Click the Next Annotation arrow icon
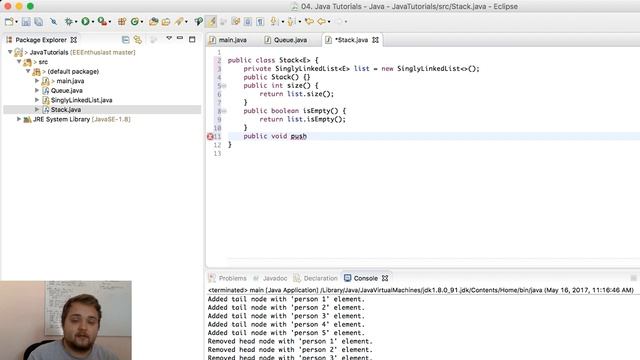The image size is (640, 360). pos(274,21)
